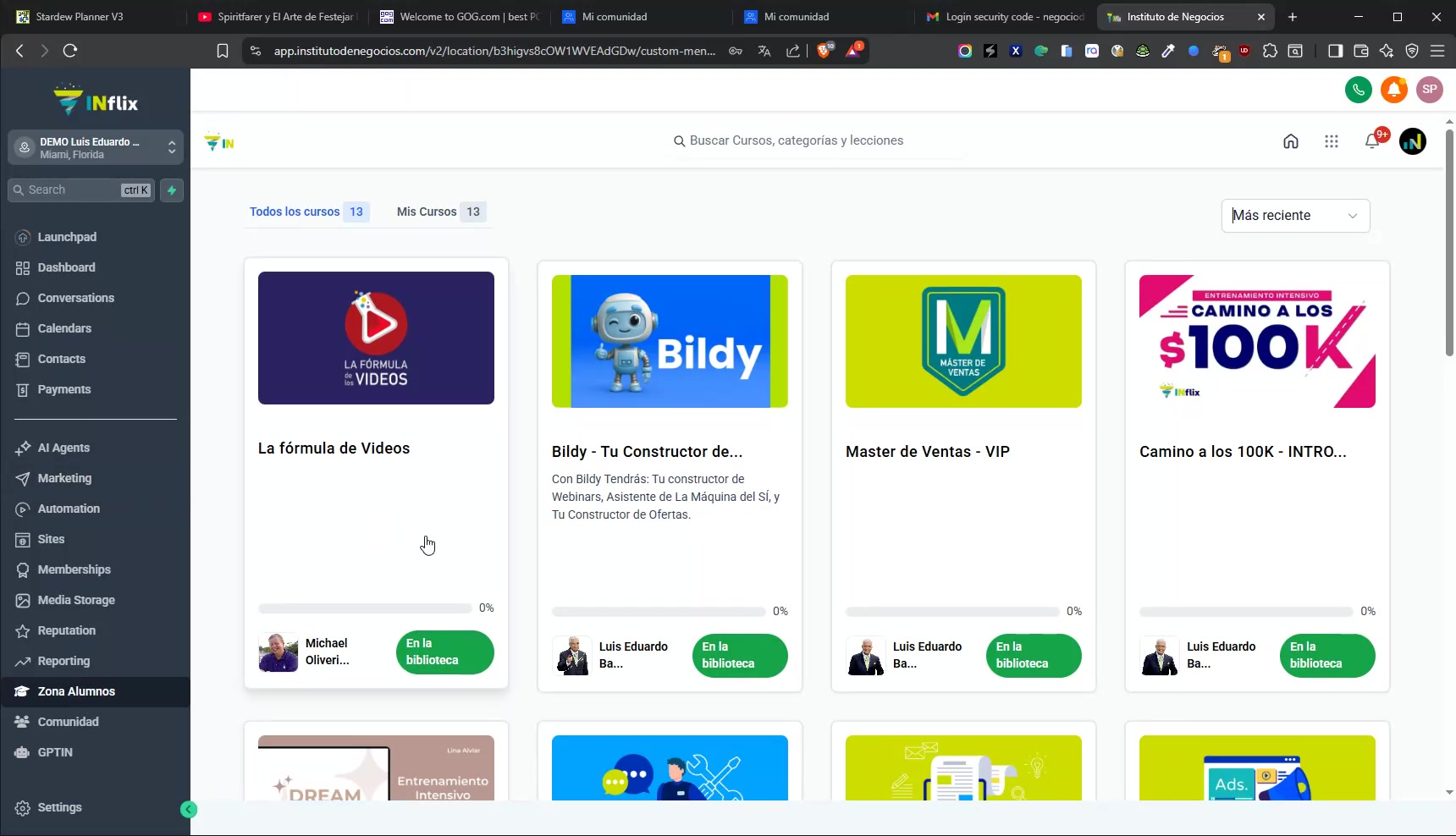Click En la biblioteca button for Bildy

click(x=739, y=655)
